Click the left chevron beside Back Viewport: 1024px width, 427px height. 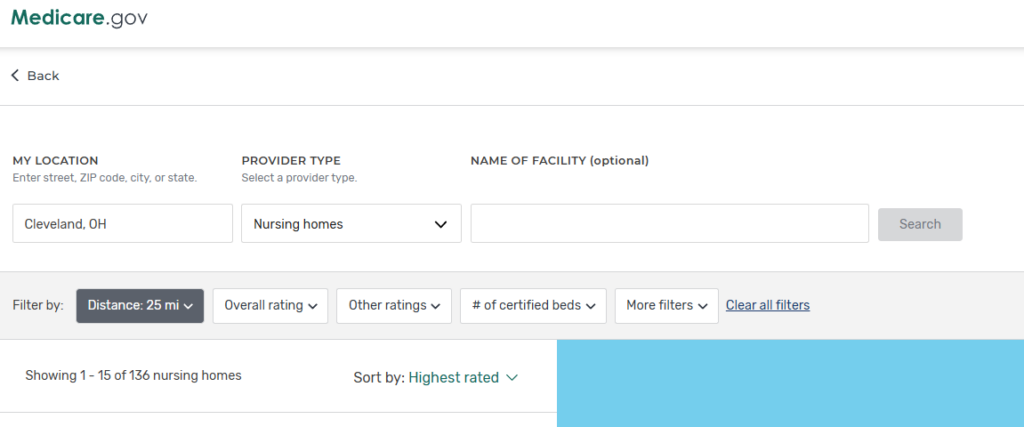click(x=15, y=76)
